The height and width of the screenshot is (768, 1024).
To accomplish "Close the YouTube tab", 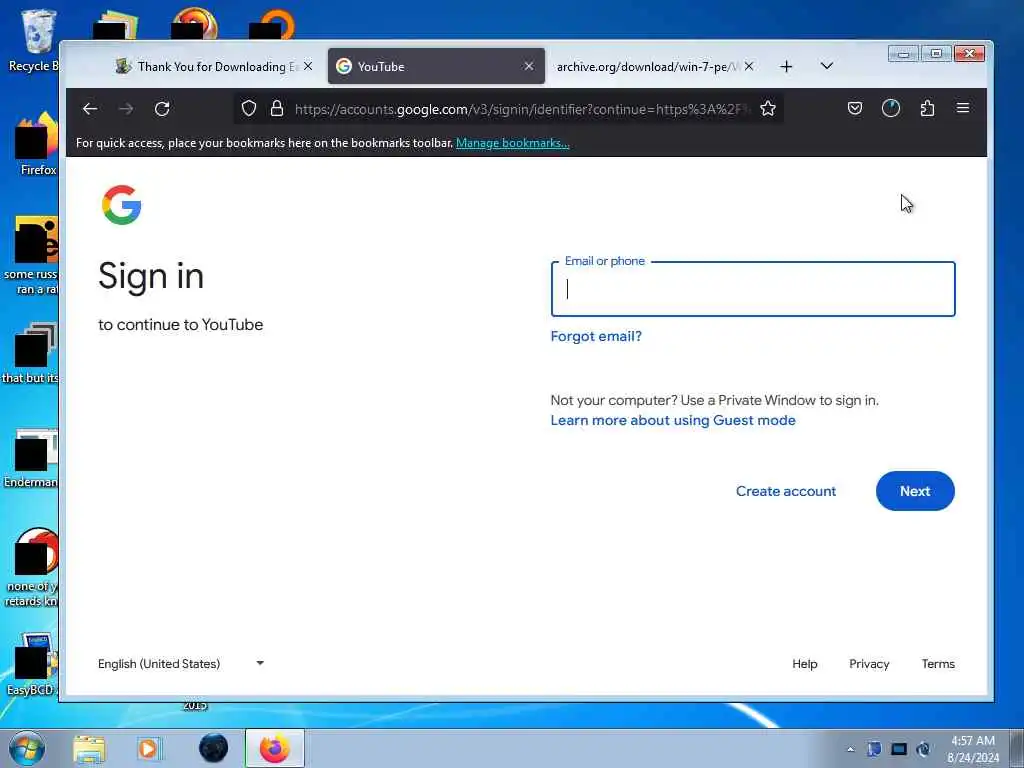I will click(x=529, y=66).
